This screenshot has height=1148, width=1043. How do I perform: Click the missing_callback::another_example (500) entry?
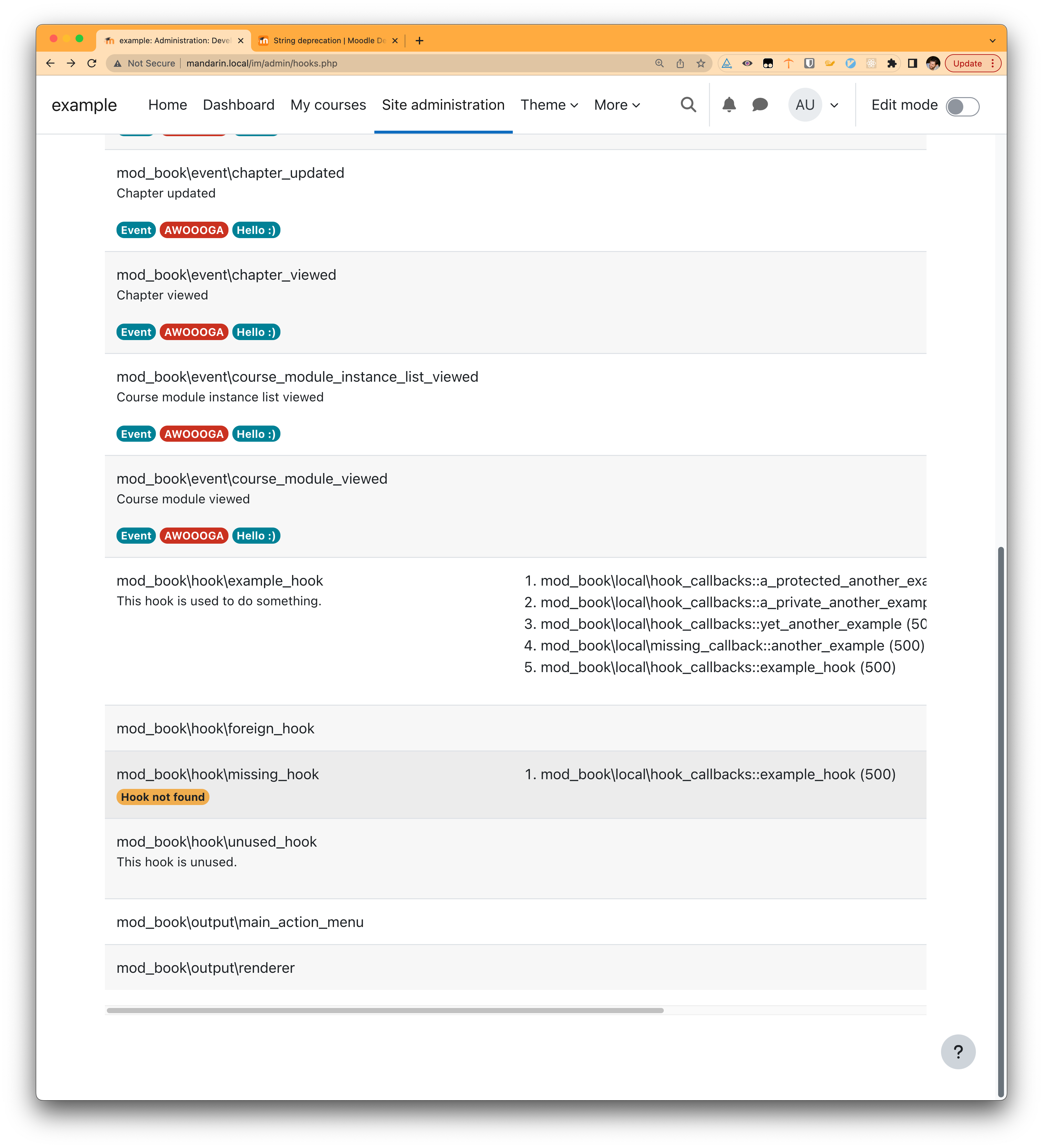coord(732,646)
